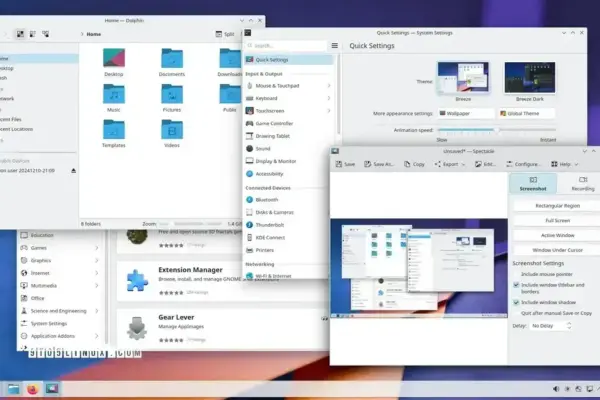Open Display & Monitor settings
The height and width of the screenshot is (400, 600).
(x=289, y=161)
